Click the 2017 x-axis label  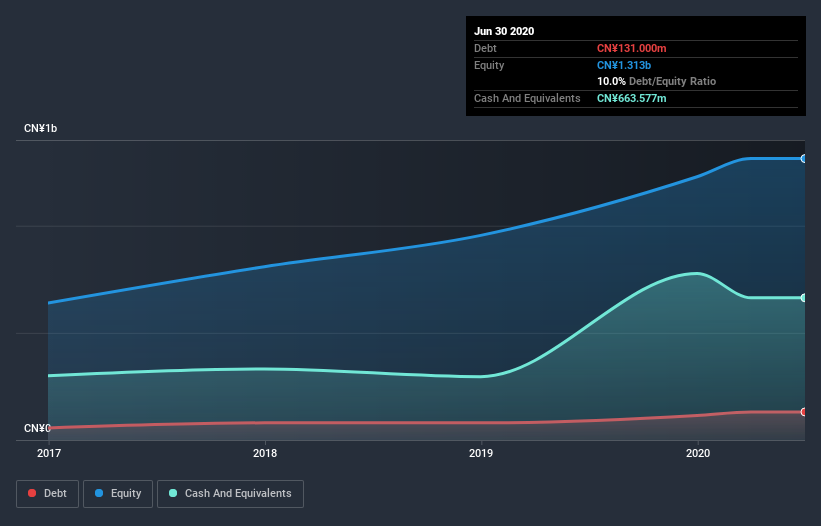tap(49, 453)
